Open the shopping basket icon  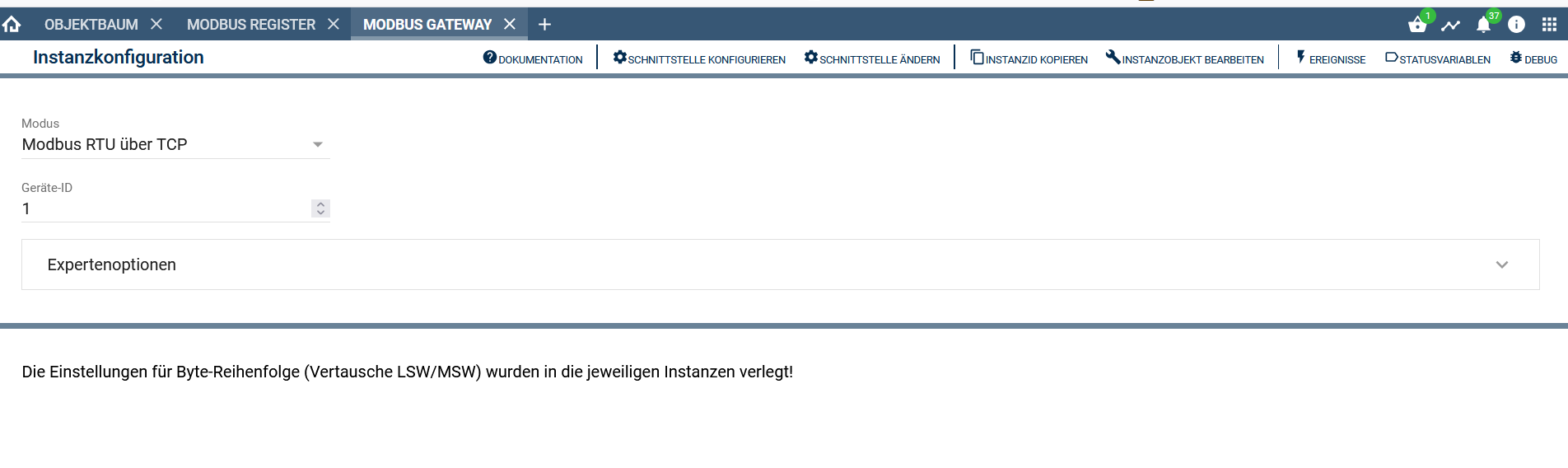pos(1417,25)
